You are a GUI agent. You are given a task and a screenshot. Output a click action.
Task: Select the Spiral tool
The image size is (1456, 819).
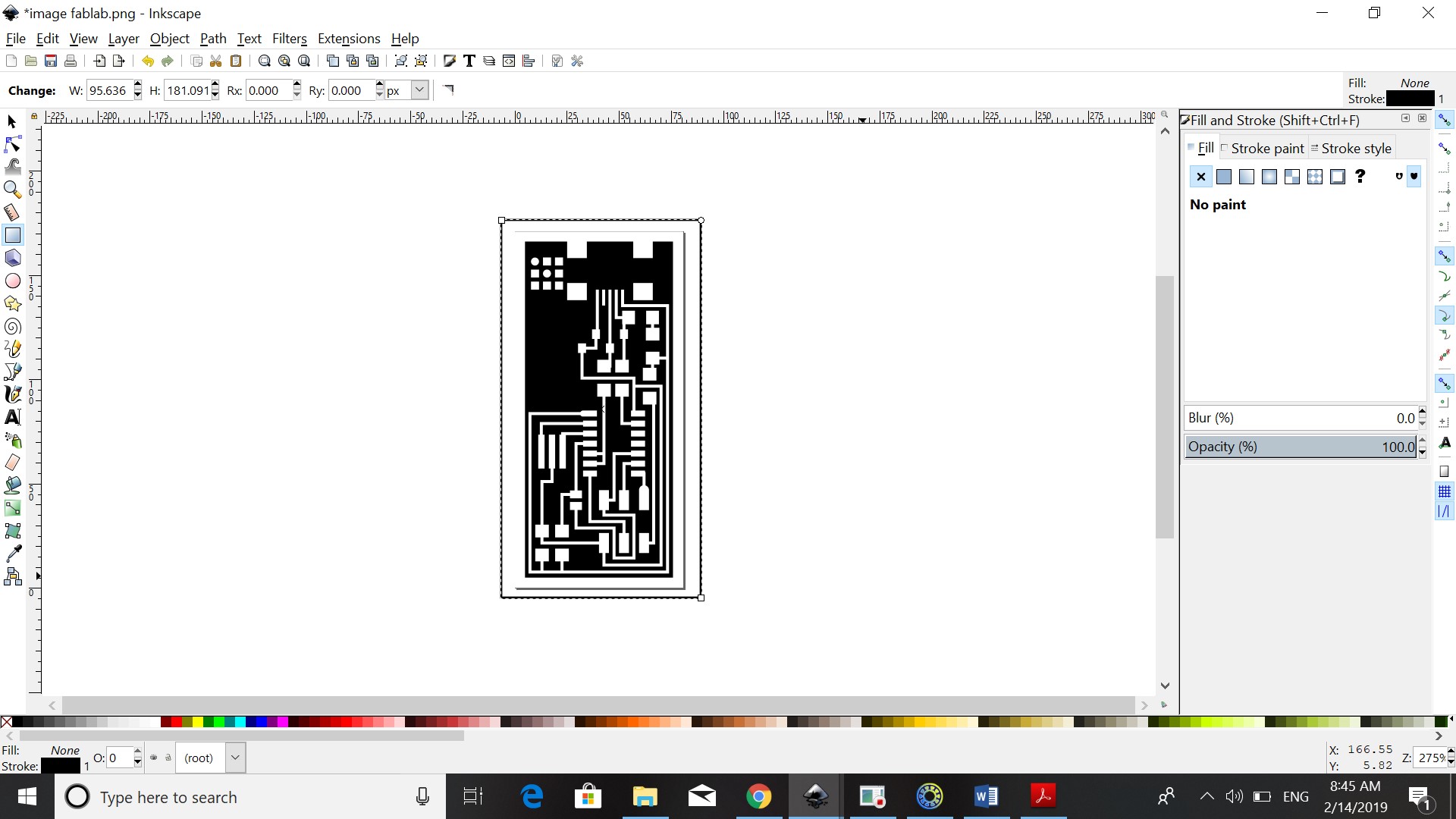pos(13,327)
